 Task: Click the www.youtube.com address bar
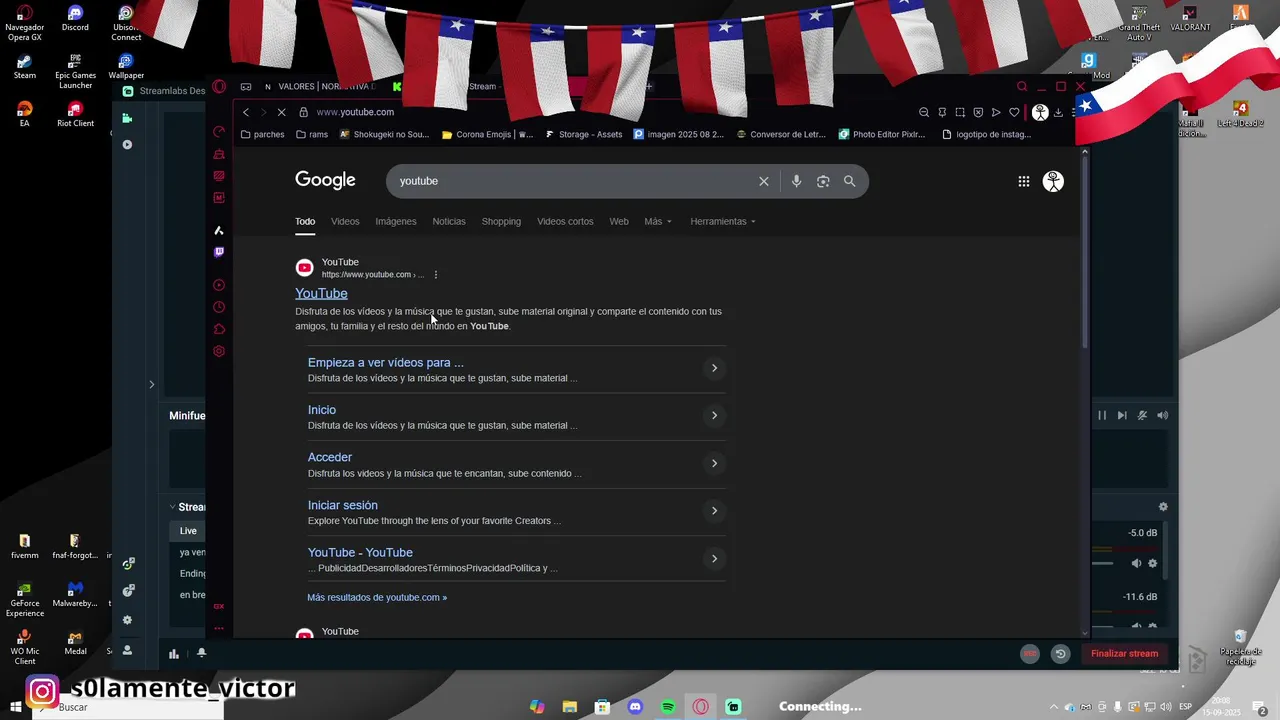pyautogui.click(x=354, y=112)
